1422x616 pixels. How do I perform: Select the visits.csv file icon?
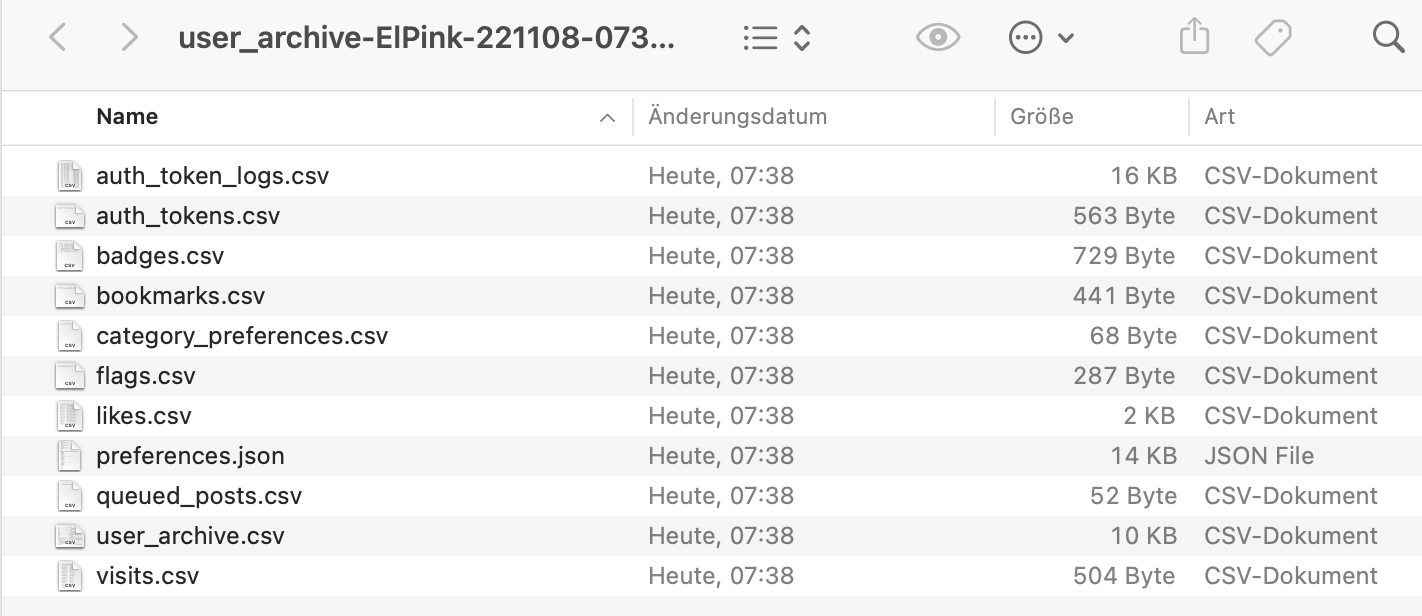coord(69,576)
